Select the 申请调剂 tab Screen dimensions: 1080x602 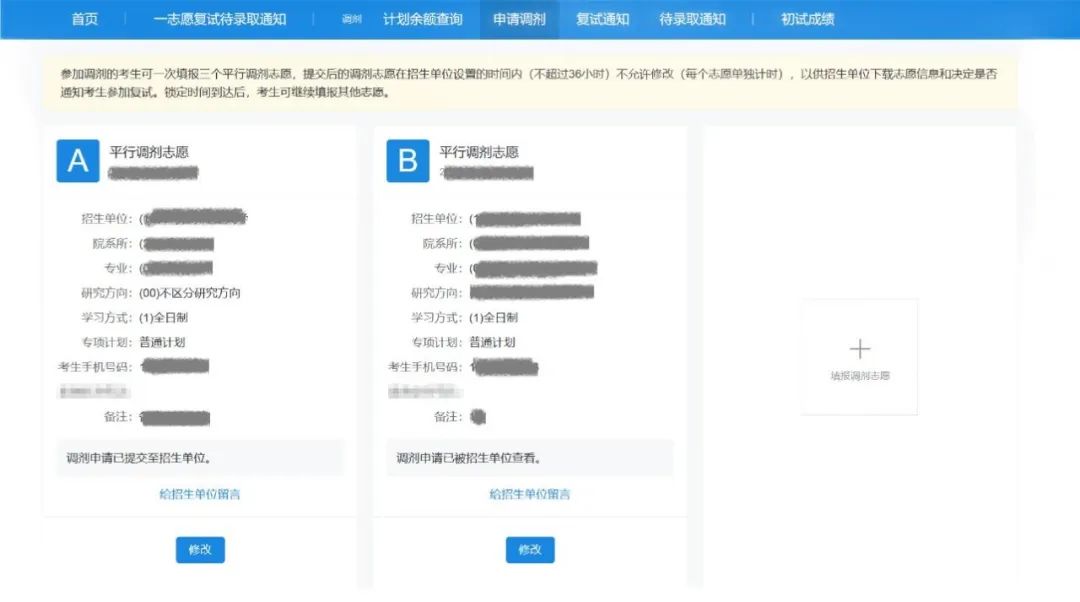(522, 18)
